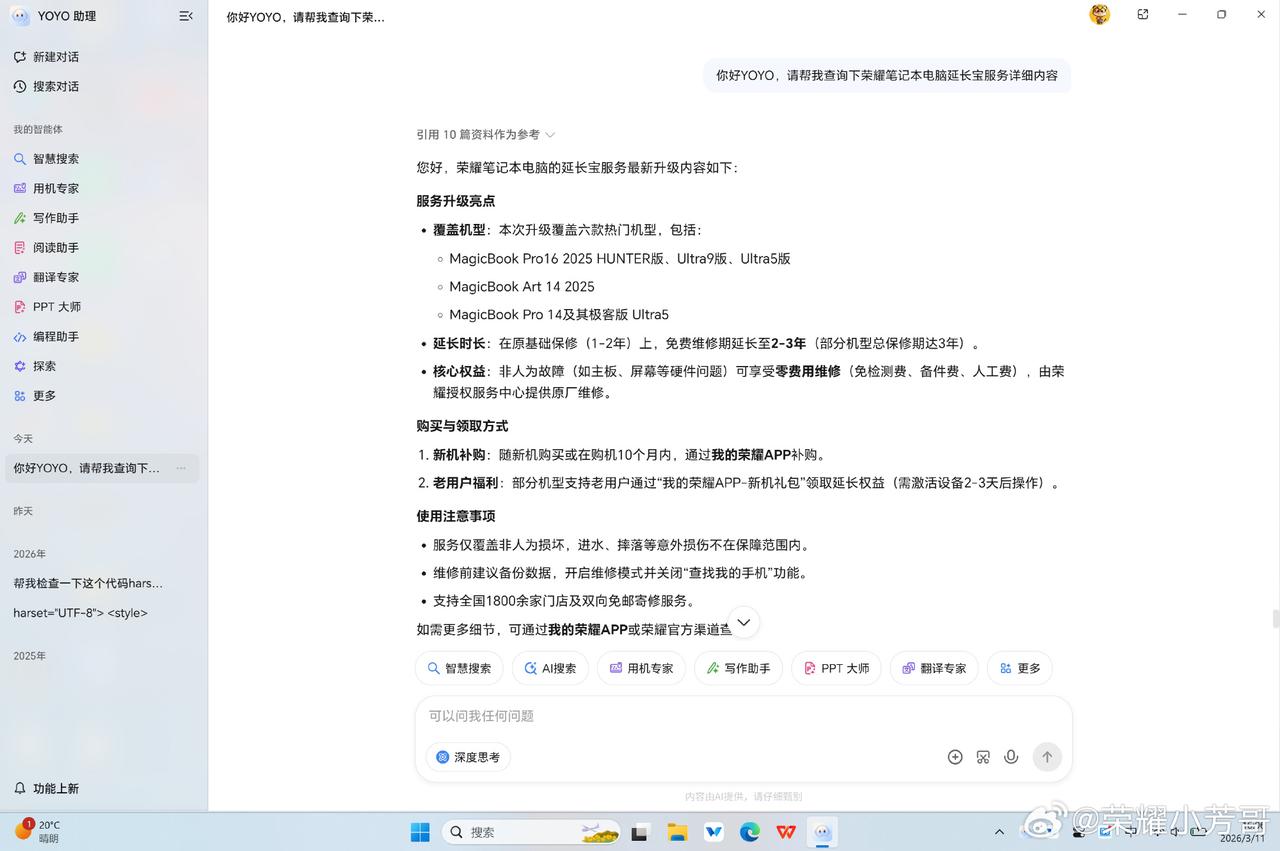1280x851 pixels.
Task: Click the 用机专家 chip above the input box
Action: (641, 668)
